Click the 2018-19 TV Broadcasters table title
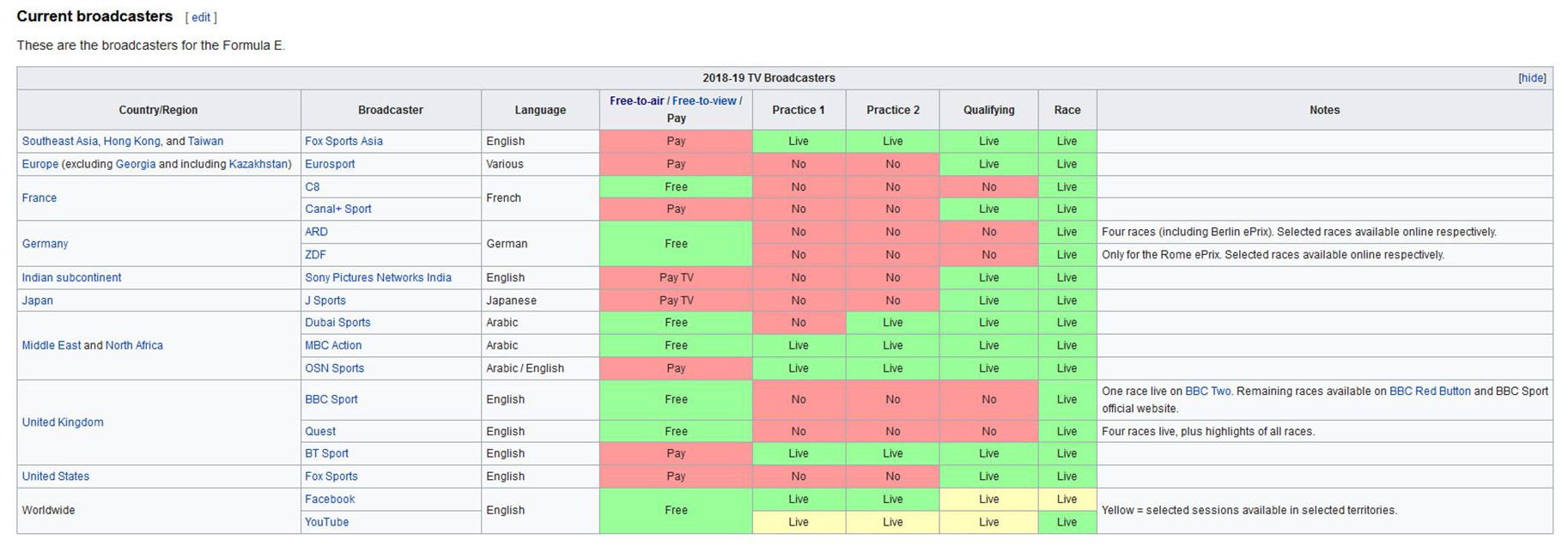The height and width of the screenshot is (552, 1568). coord(769,78)
